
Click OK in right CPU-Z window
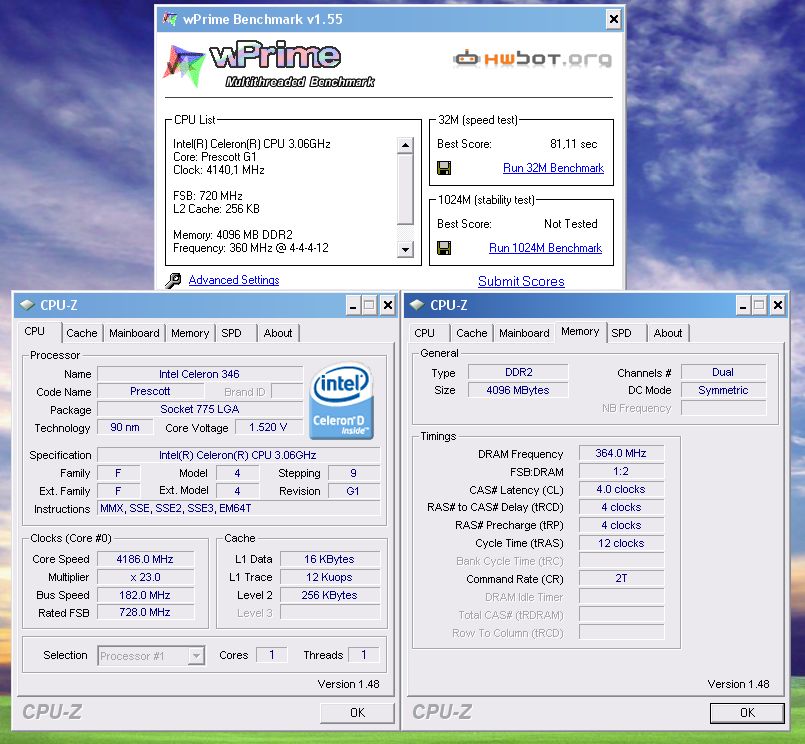pyautogui.click(x=748, y=713)
